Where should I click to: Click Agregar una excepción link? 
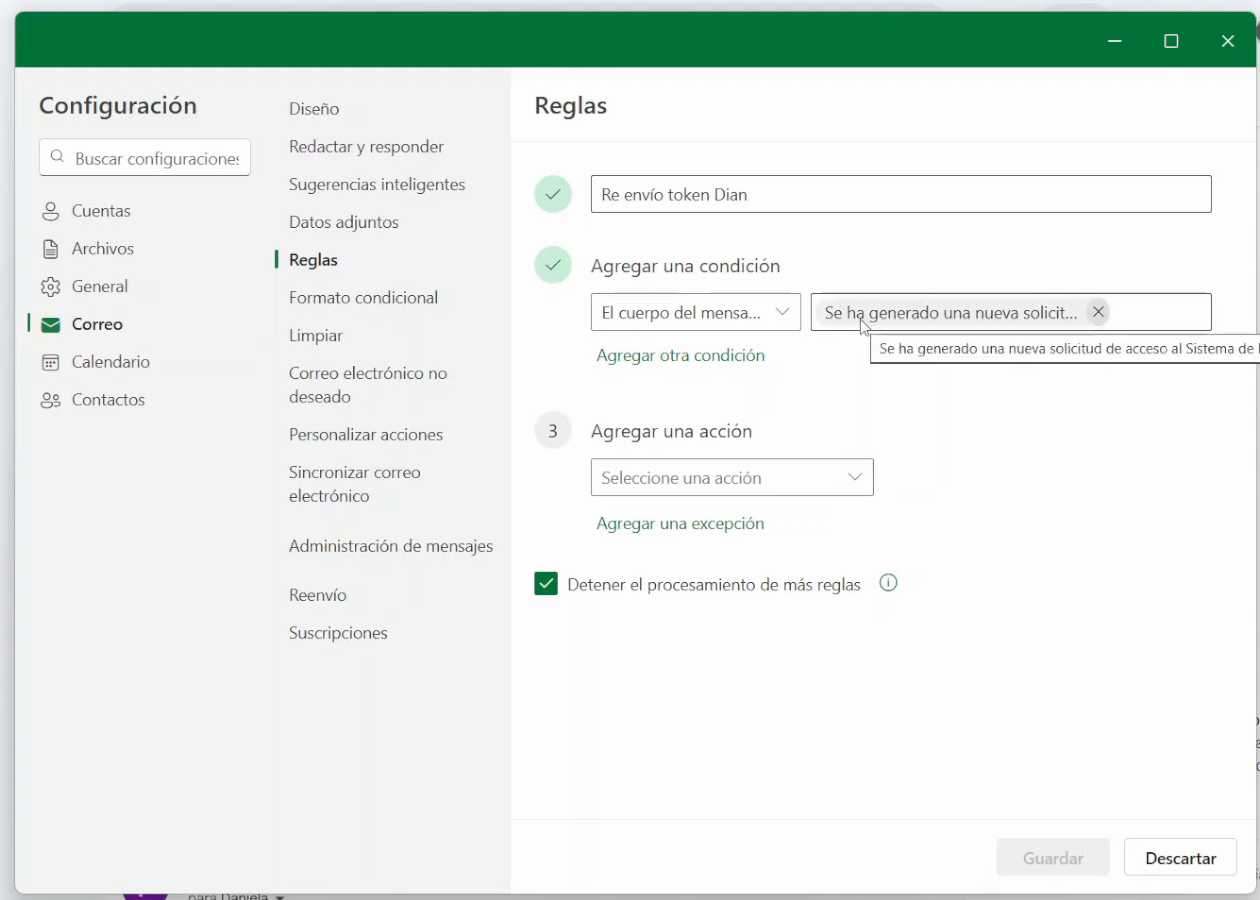[x=680, y=523]
